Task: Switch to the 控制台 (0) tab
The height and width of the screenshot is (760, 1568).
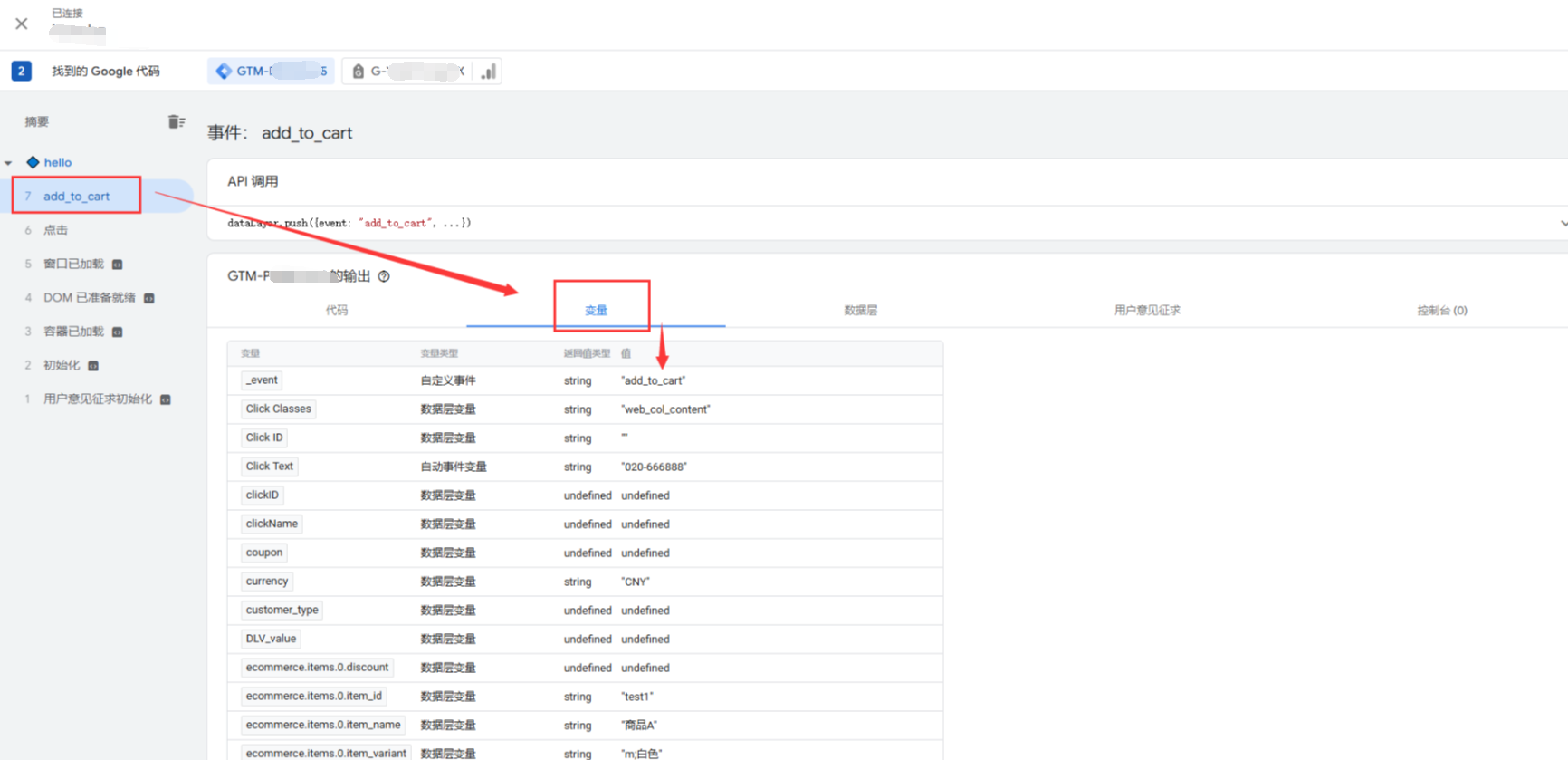Action: [1441, 311]
